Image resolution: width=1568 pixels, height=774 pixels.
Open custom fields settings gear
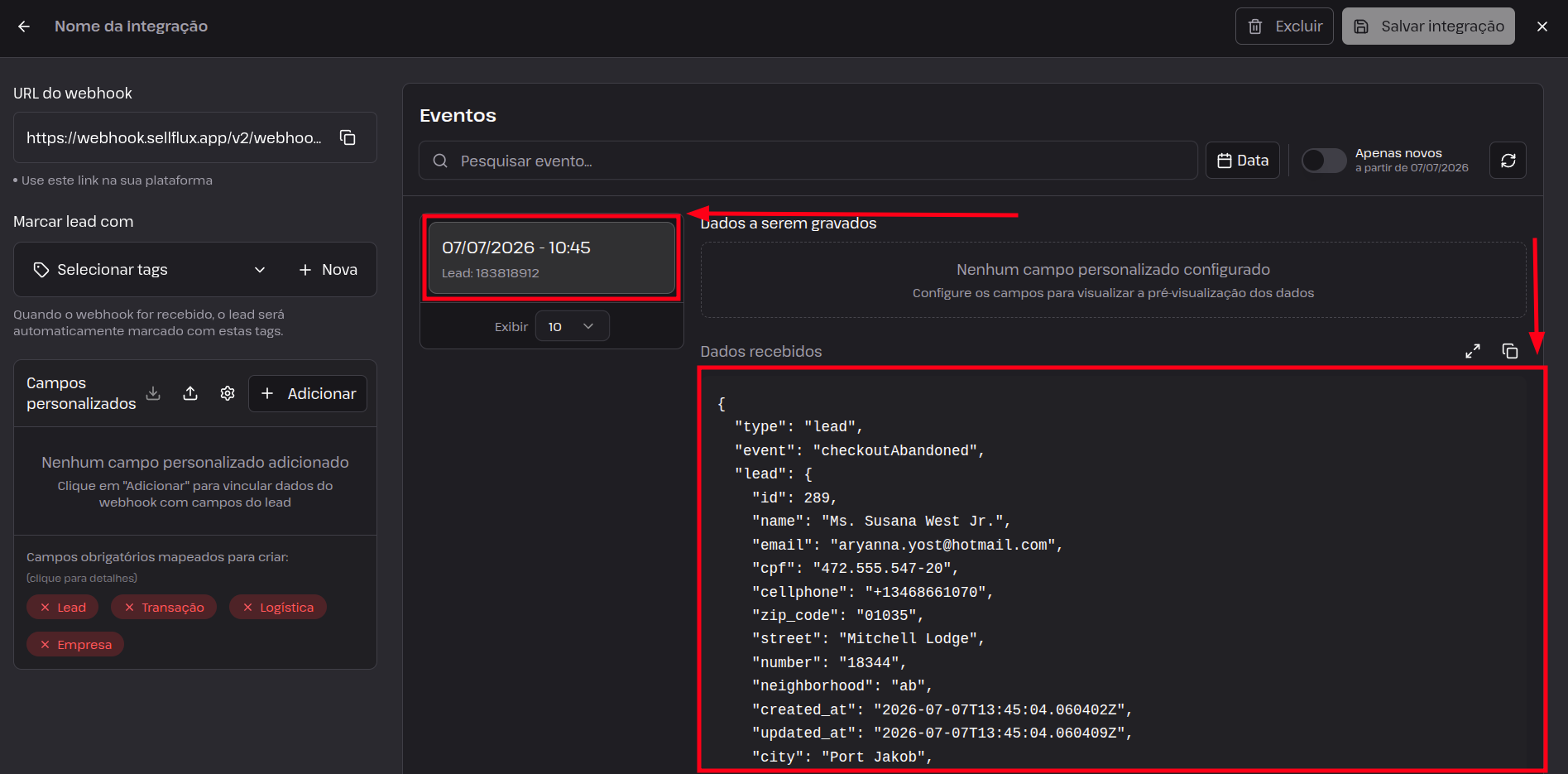228,393
